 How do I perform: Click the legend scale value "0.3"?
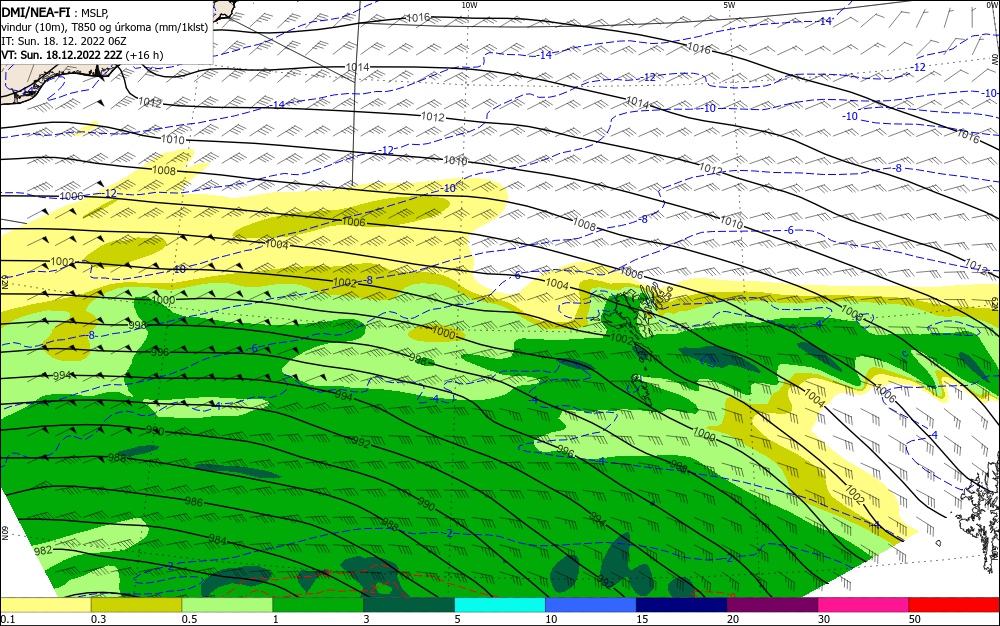(98, 619)
